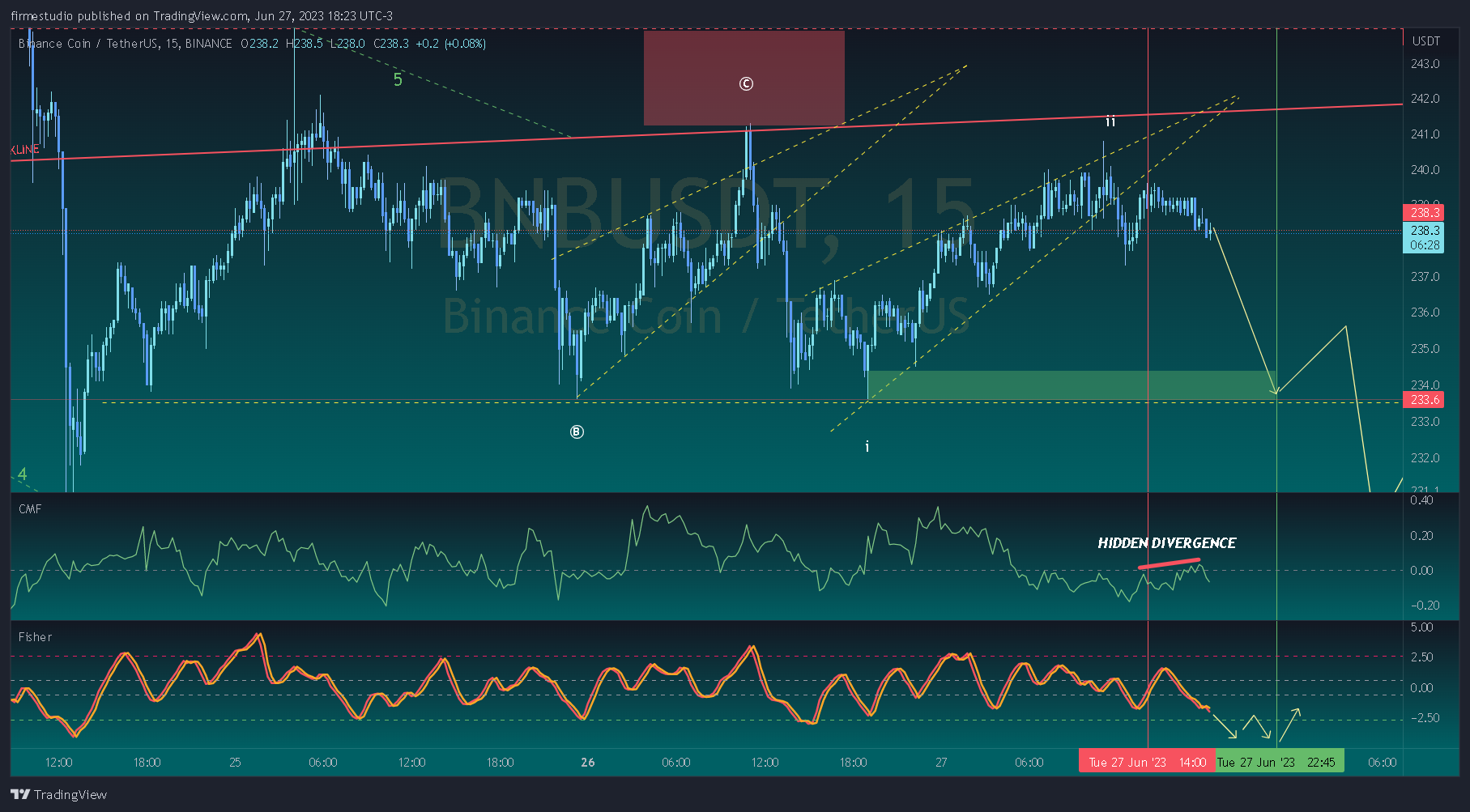Select the 'i' wave annotation
Viewport: 1470px width, 812px height.
[x=867, y=446]
